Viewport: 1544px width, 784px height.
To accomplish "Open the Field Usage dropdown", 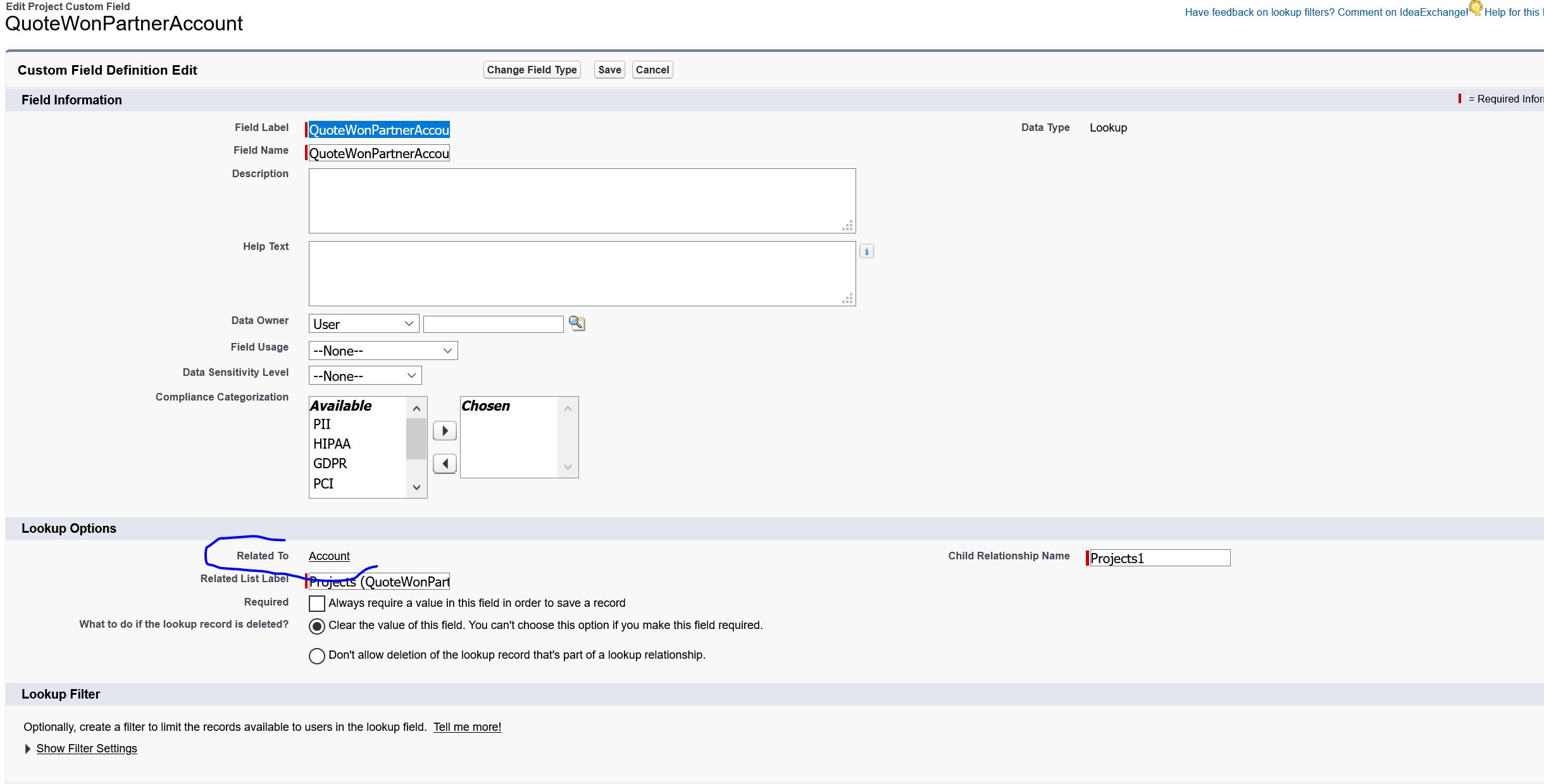I will 383,351.
